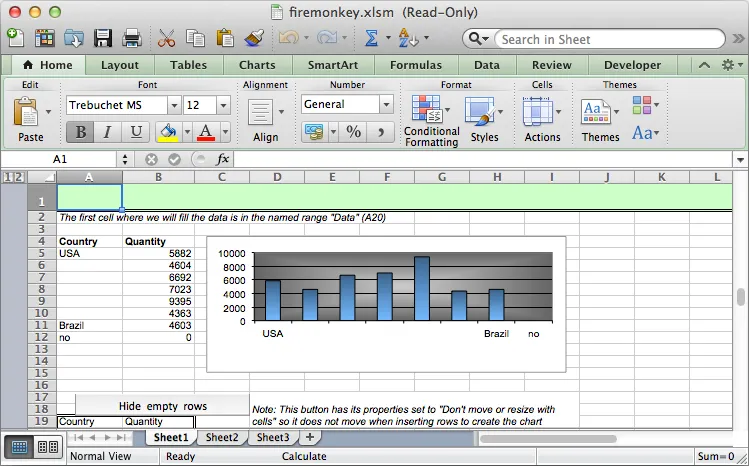Screen dimensions: 749x466
Task: Click the Cut scissors icon
Action: click(166, 38)
